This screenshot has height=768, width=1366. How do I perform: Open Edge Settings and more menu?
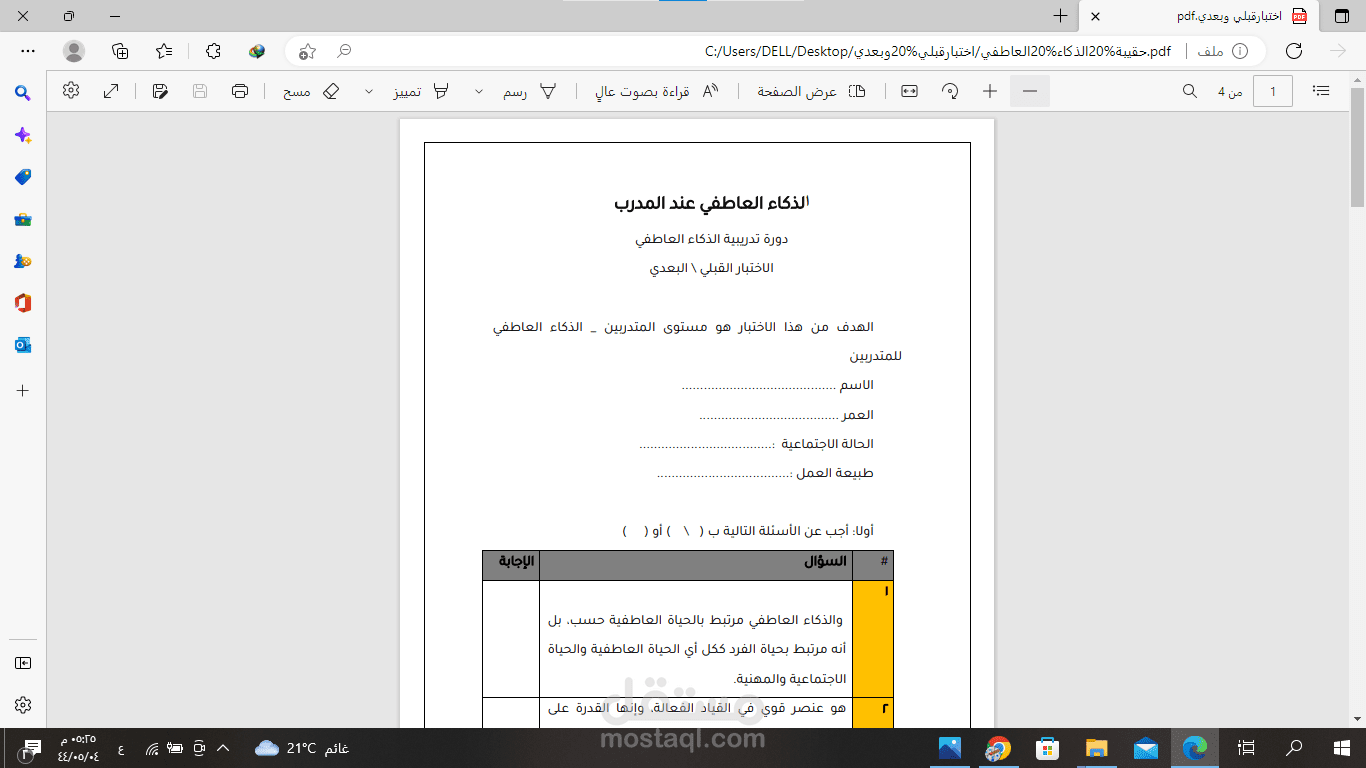28,51
